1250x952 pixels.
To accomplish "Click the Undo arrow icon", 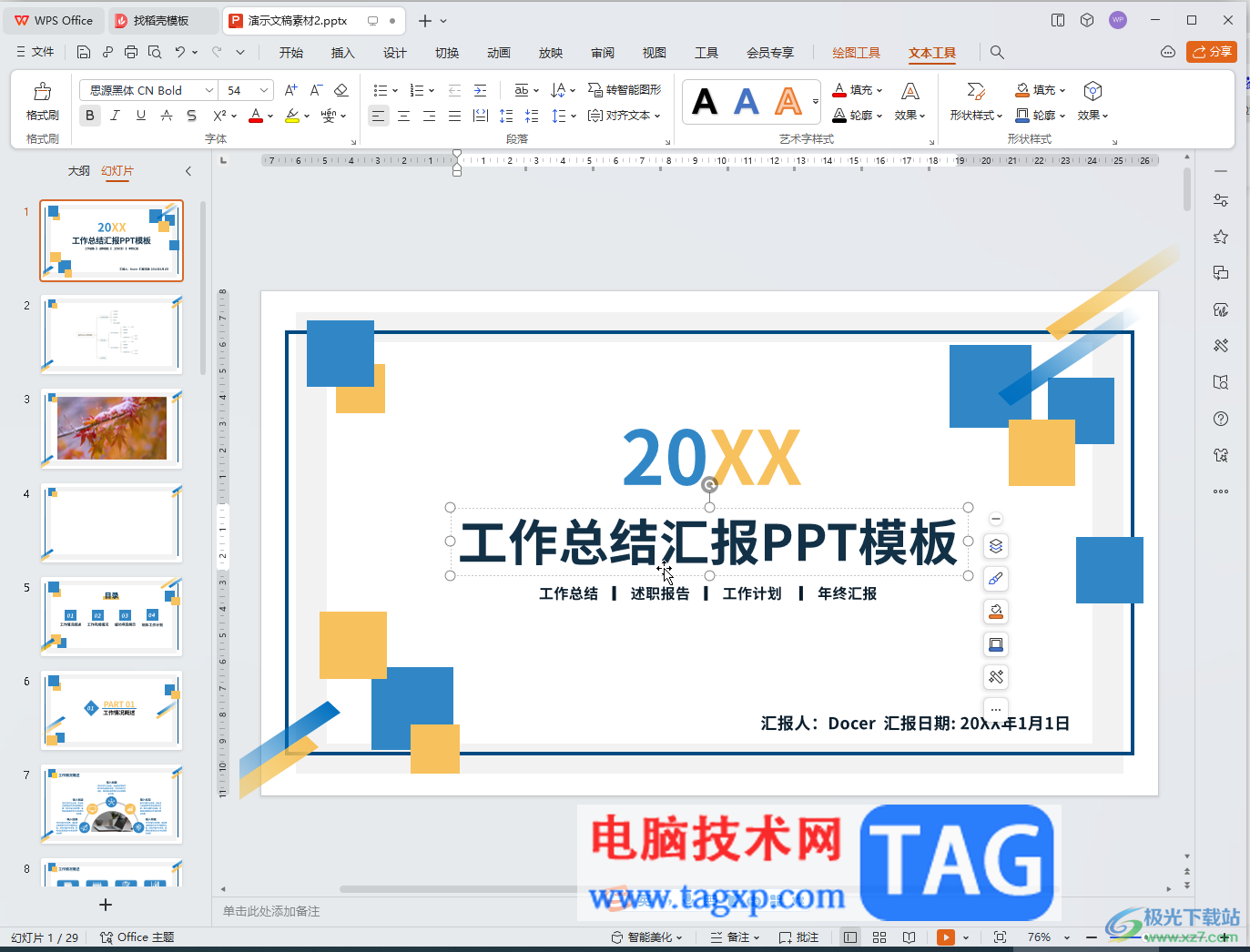I will coord(180,52).
